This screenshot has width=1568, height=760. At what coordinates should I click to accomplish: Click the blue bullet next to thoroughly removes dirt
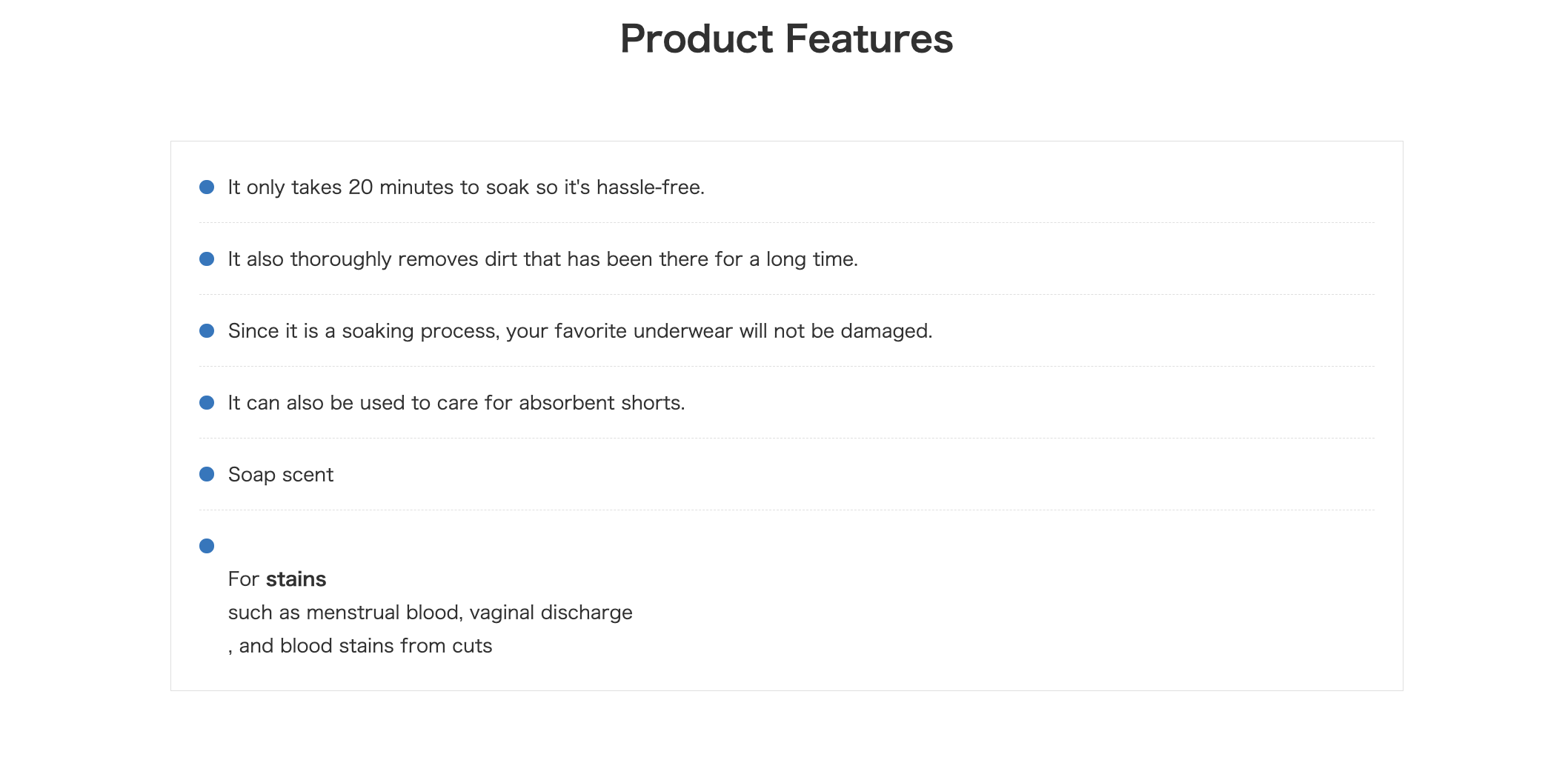207,259
